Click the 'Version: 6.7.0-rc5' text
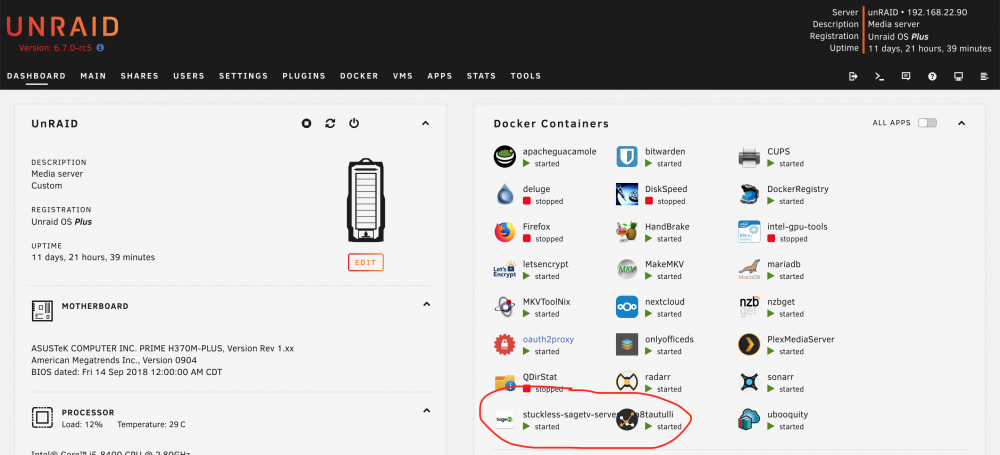Image resolution: width=1000 pixels, height=455 pixels. coord(56,48)
